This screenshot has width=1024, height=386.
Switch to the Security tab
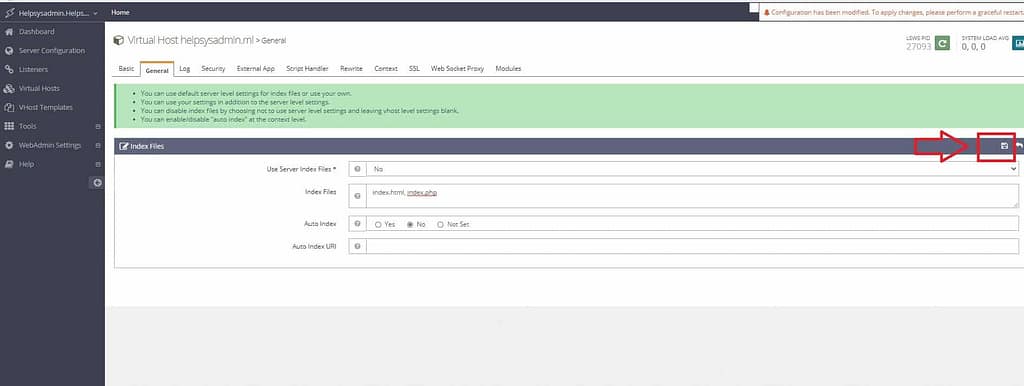coord(213,69)
